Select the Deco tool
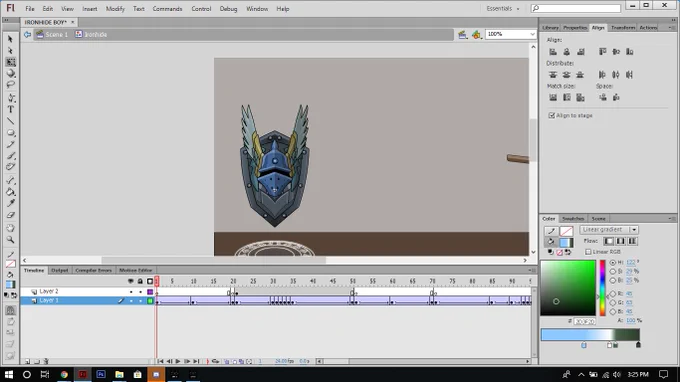 click(10, 167)
